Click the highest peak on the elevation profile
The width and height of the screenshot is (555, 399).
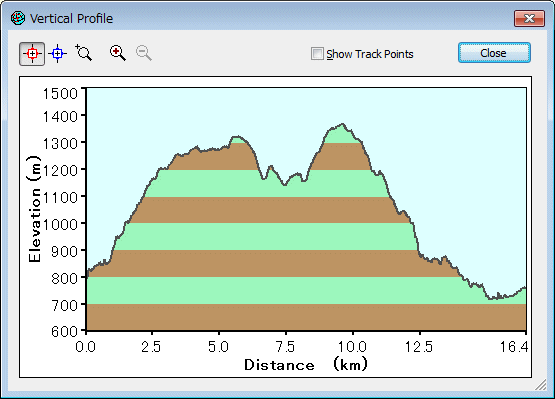[342, 124]
